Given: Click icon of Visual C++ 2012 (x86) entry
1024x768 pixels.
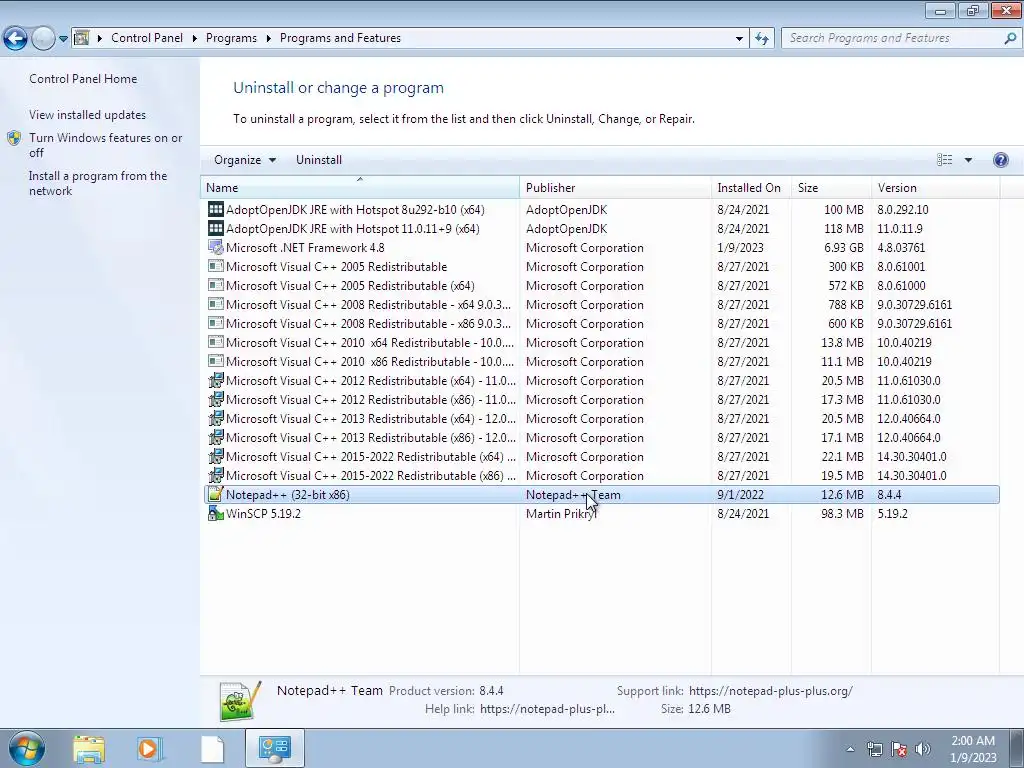Looking at the screenshot, I should click(x=216, y=399).
